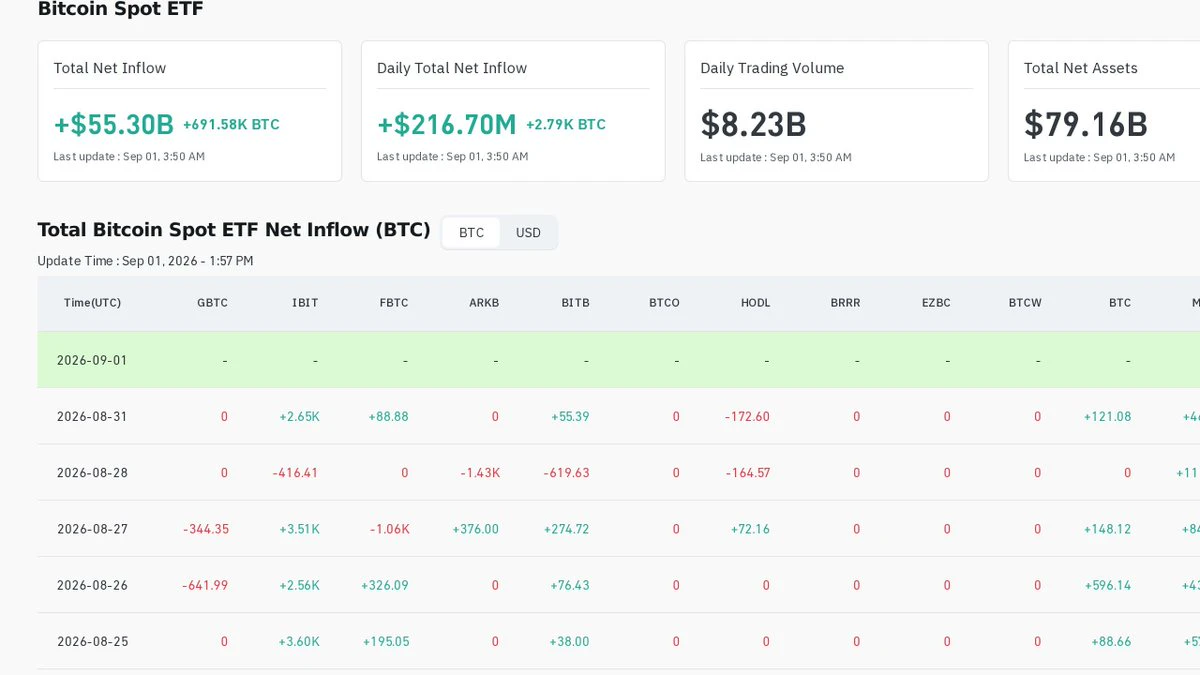Click the +38.00 BITB value

[x=570, y=641]
